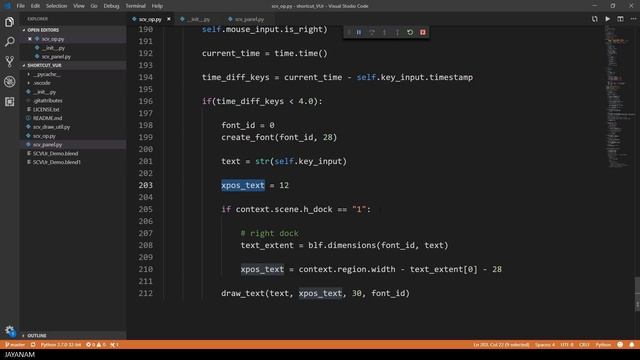Change Python language mode in status bar
This screenshot has height=360, width=640.
tap(603, 345)
